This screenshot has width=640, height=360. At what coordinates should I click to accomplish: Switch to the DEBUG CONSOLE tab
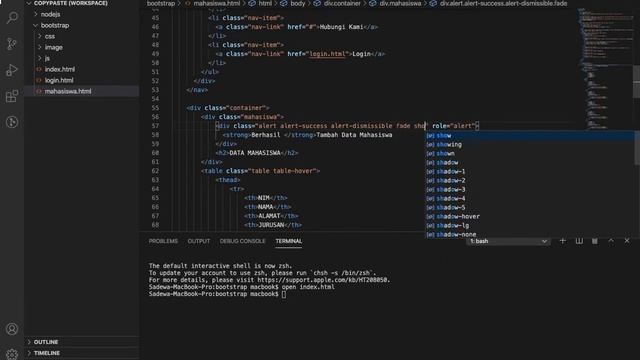coord(242,241)
